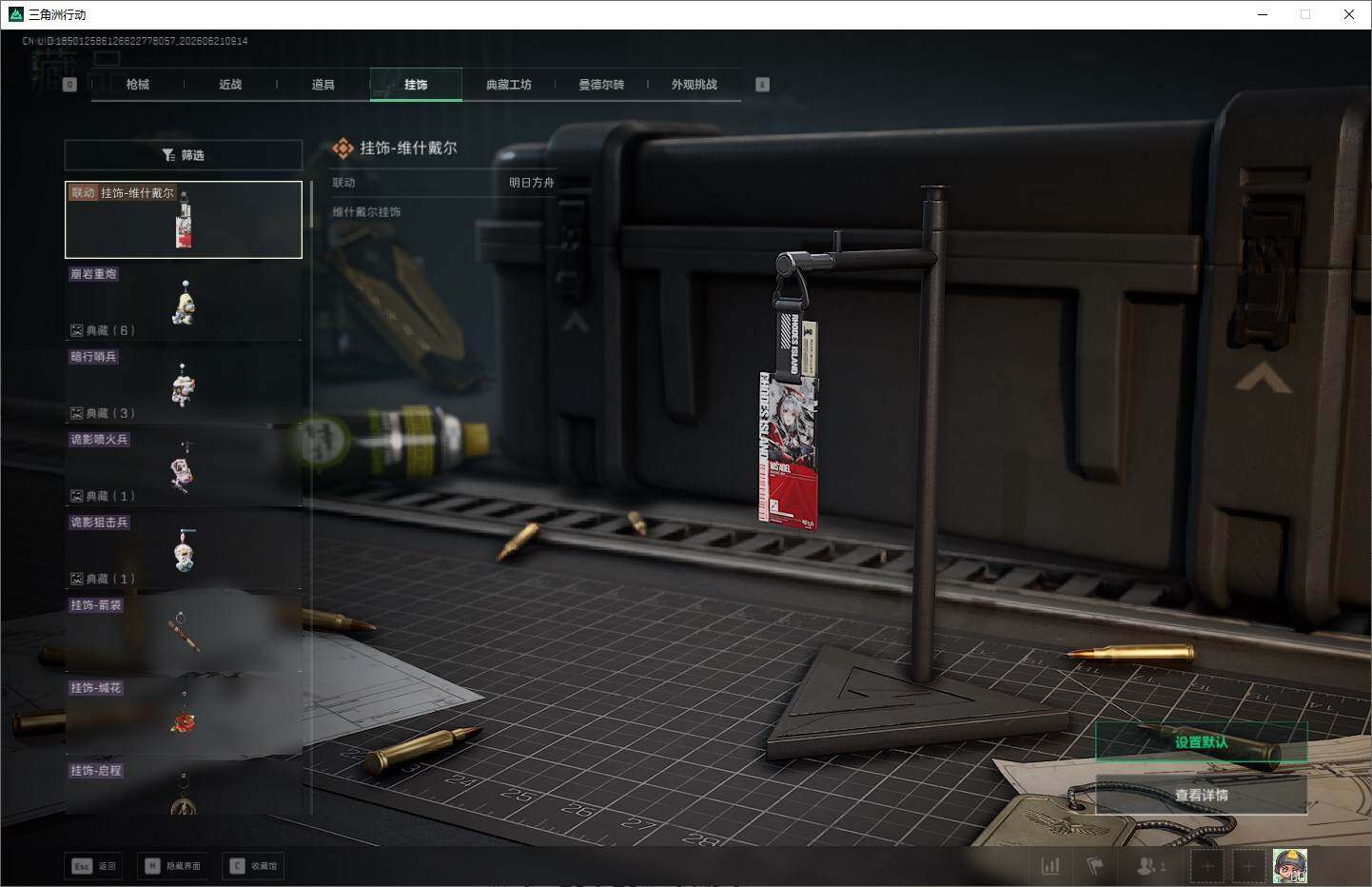Click the second plus squad slot
The height and width of the screenshot is (887, 1372).
tap(1249, 866)
